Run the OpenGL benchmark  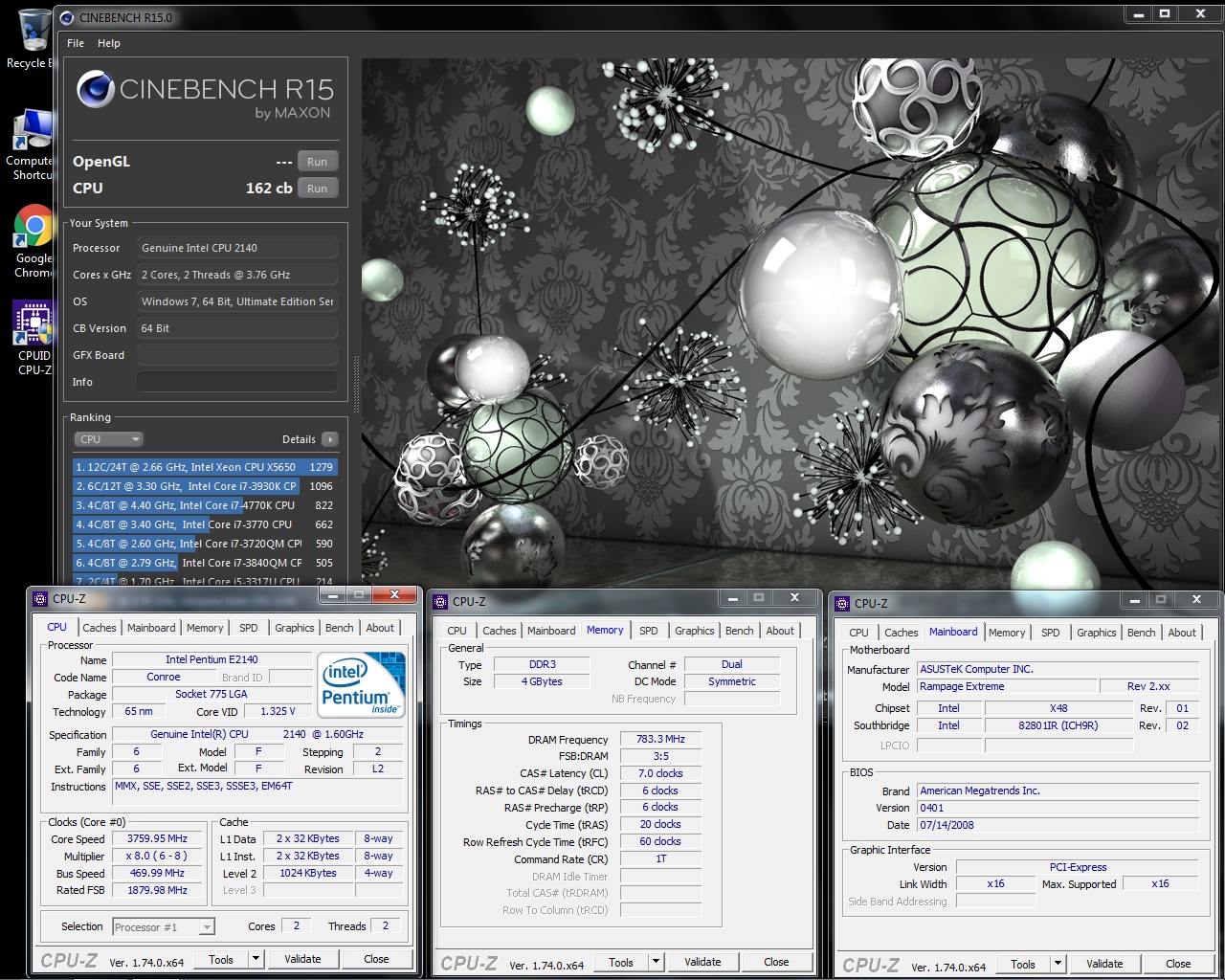tap(318, 162)
